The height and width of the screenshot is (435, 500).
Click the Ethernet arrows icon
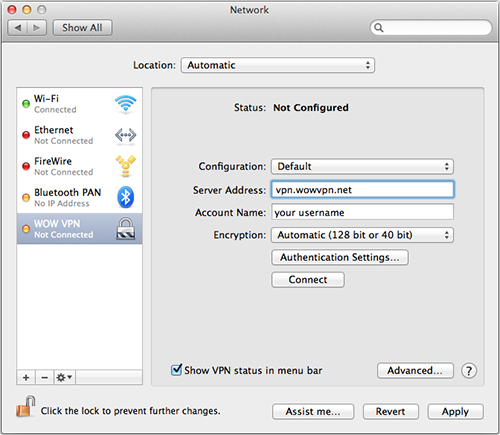coord(125,135)
